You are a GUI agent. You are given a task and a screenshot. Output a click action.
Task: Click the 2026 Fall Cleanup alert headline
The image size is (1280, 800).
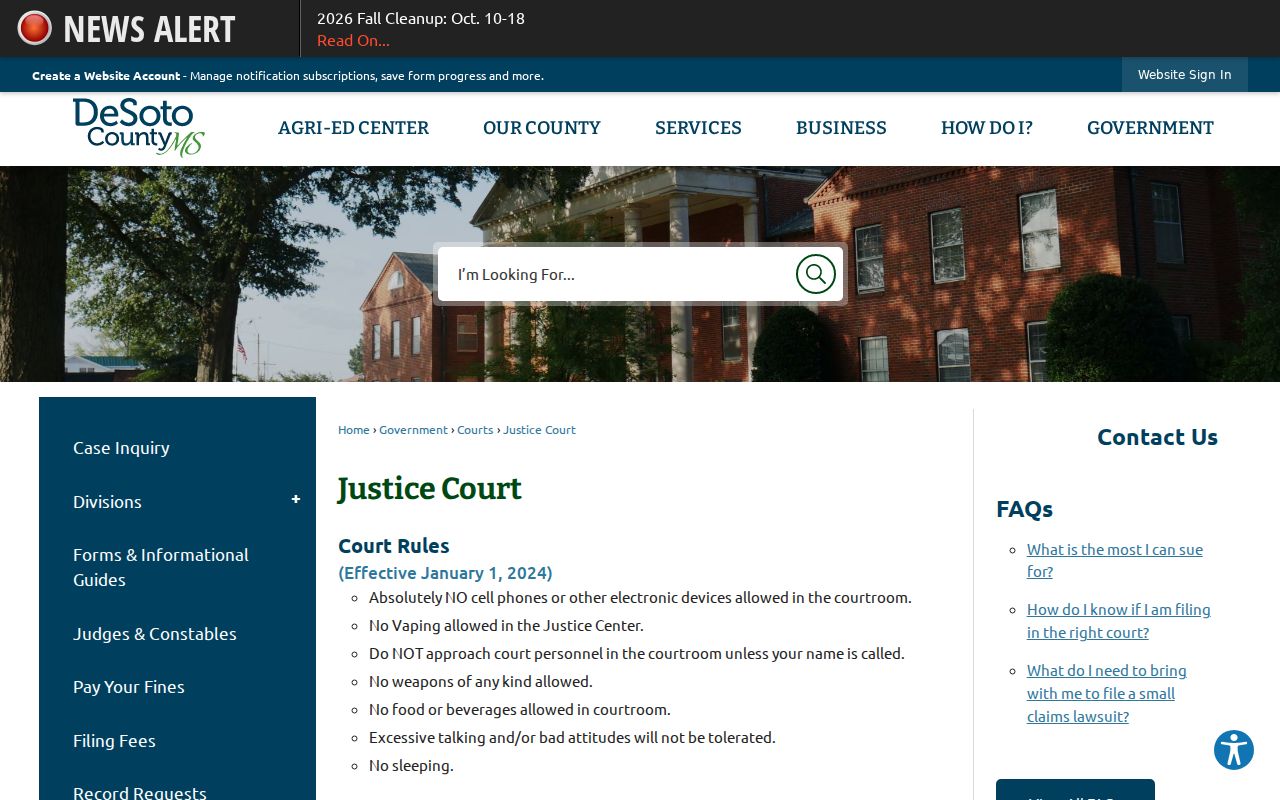point(421,18)
